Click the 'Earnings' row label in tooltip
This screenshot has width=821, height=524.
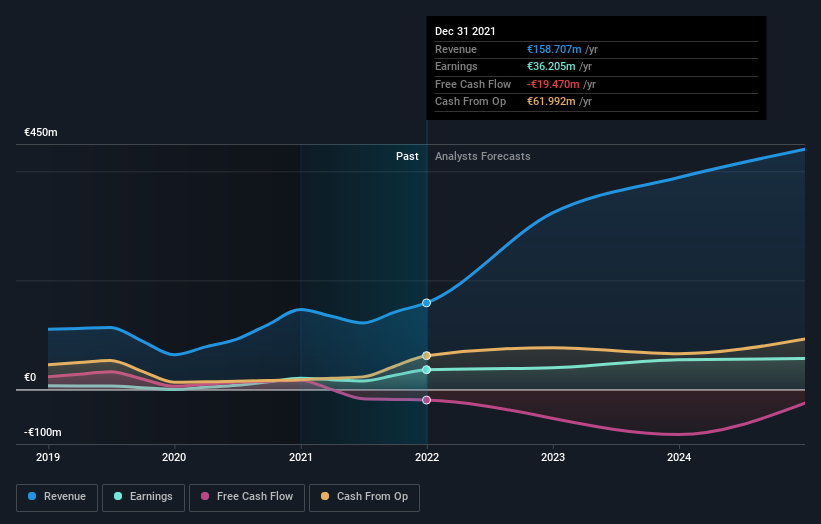coord(457,66)
